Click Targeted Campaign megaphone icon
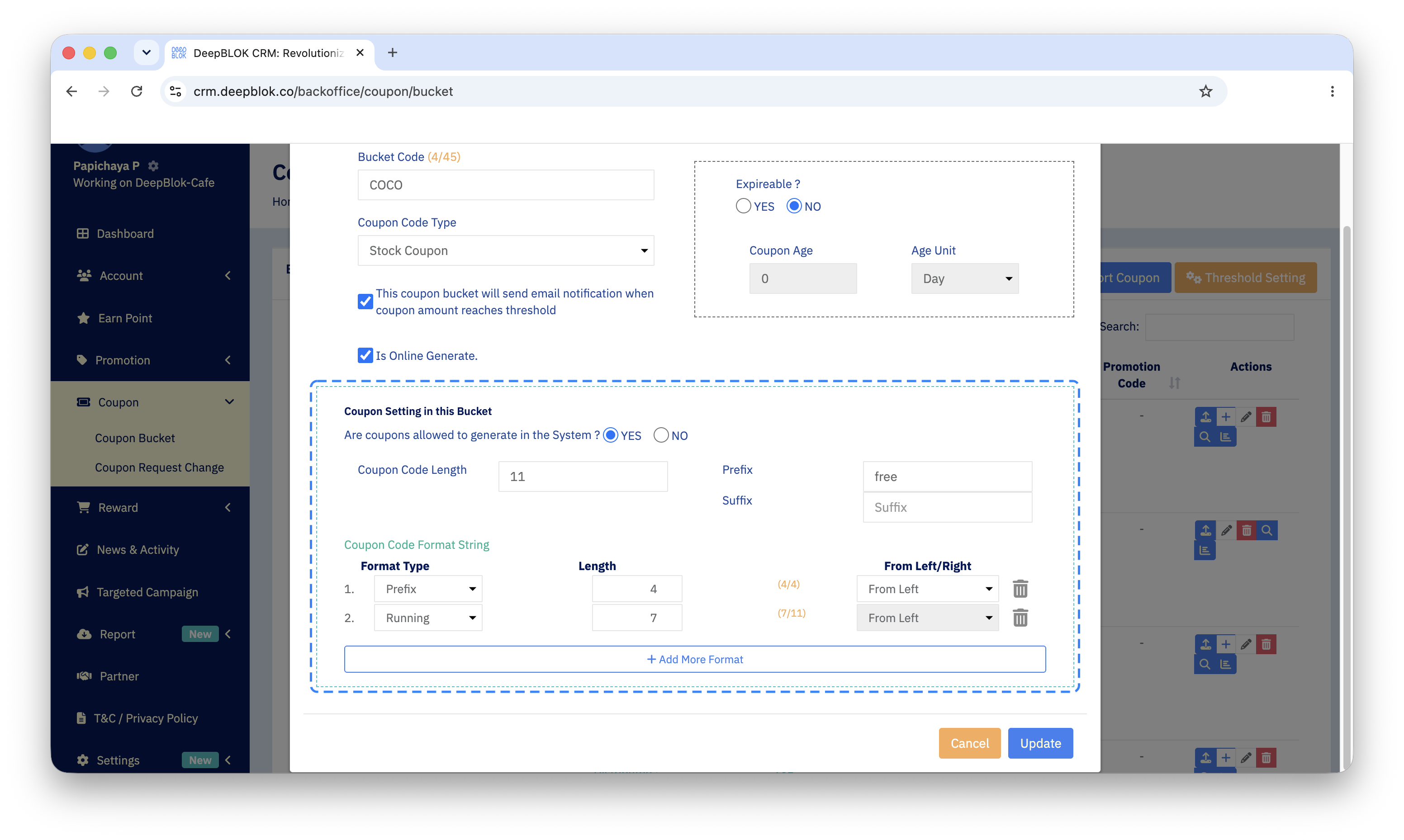 (x=83, y=592)
